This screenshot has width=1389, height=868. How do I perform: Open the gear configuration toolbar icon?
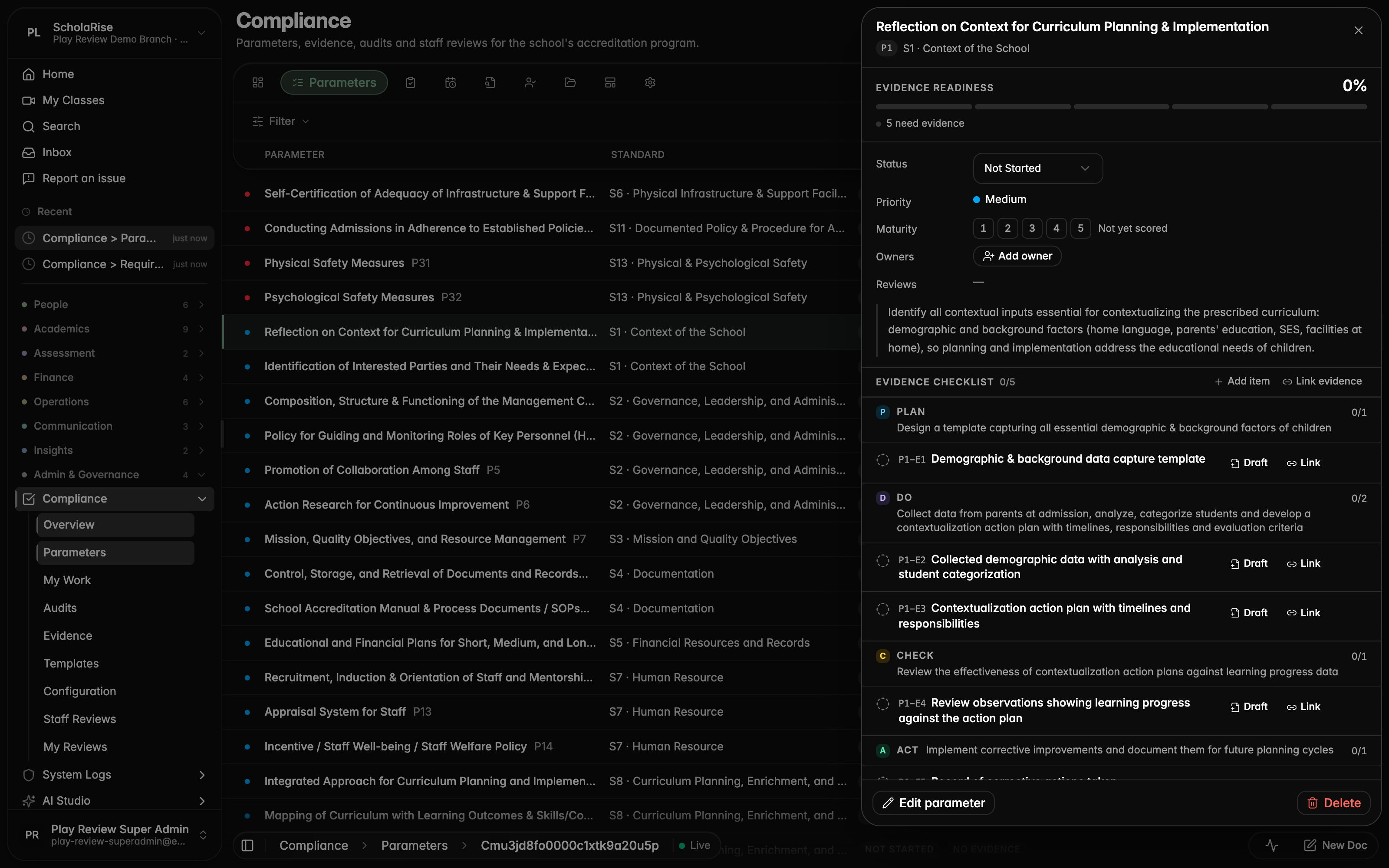click(x=650, y=82)
